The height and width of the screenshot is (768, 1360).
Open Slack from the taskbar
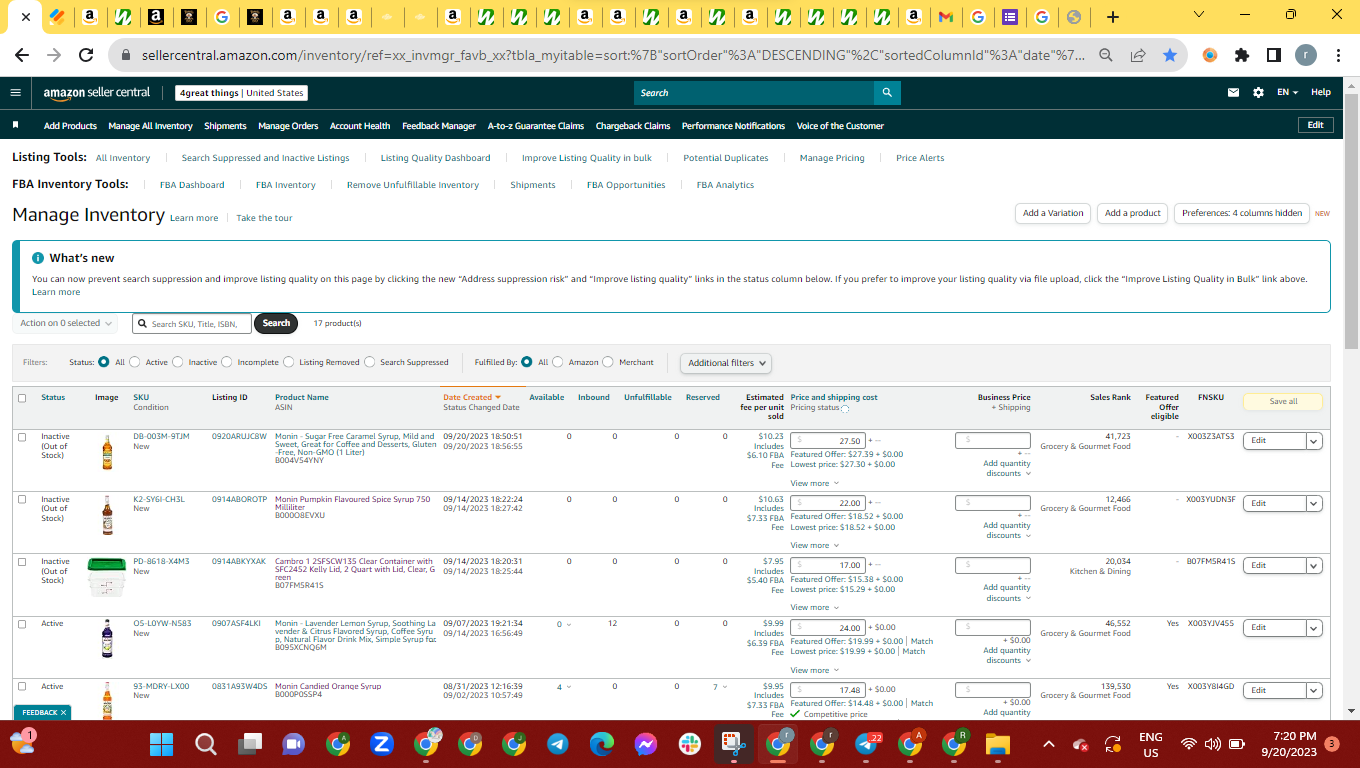689,744
